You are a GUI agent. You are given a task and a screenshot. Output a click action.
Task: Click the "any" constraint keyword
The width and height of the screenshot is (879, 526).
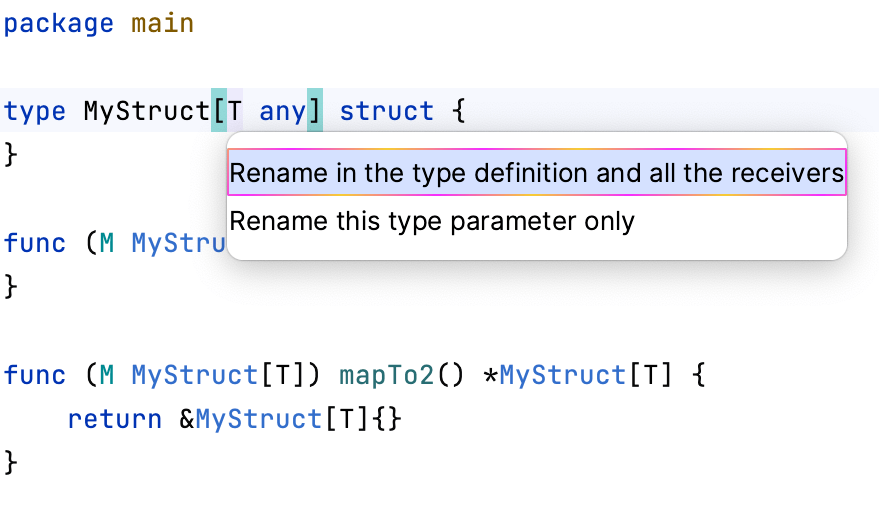282,111
